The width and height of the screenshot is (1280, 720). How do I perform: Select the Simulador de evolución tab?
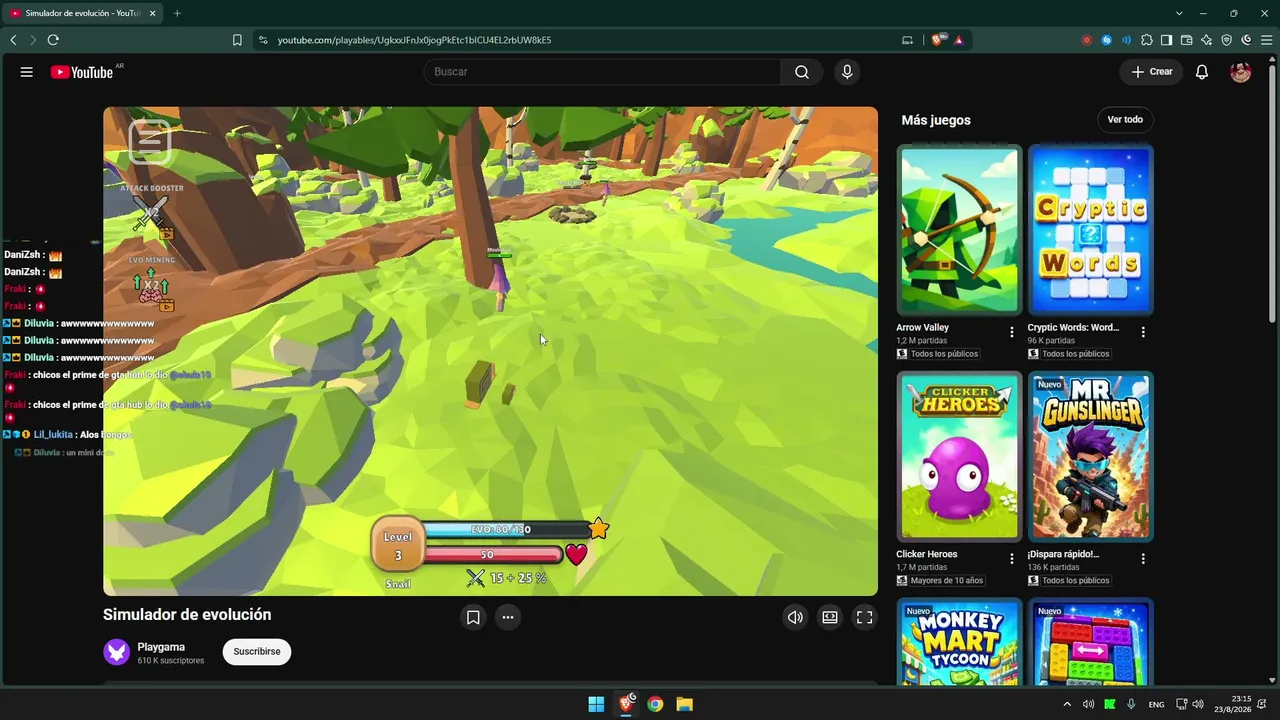pyautogui.click(x=84, y=13)
